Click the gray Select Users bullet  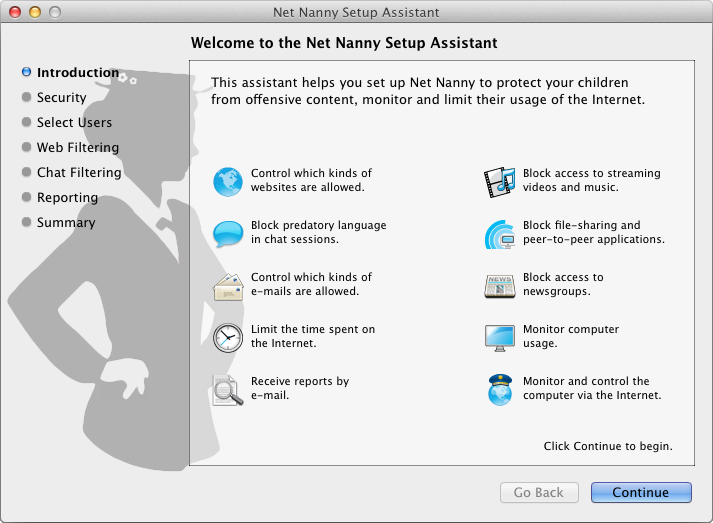coord(26,122)
